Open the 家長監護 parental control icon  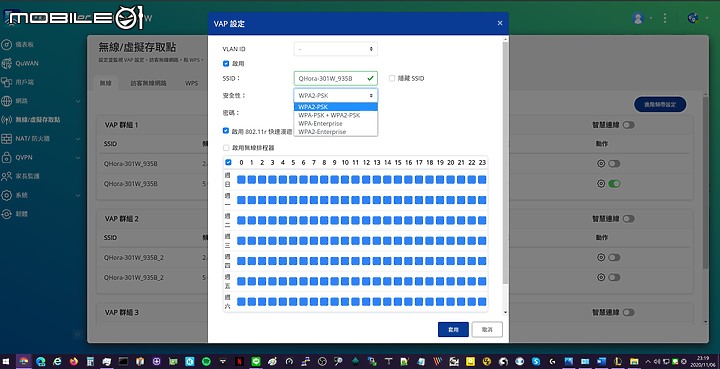coord(6,176)
